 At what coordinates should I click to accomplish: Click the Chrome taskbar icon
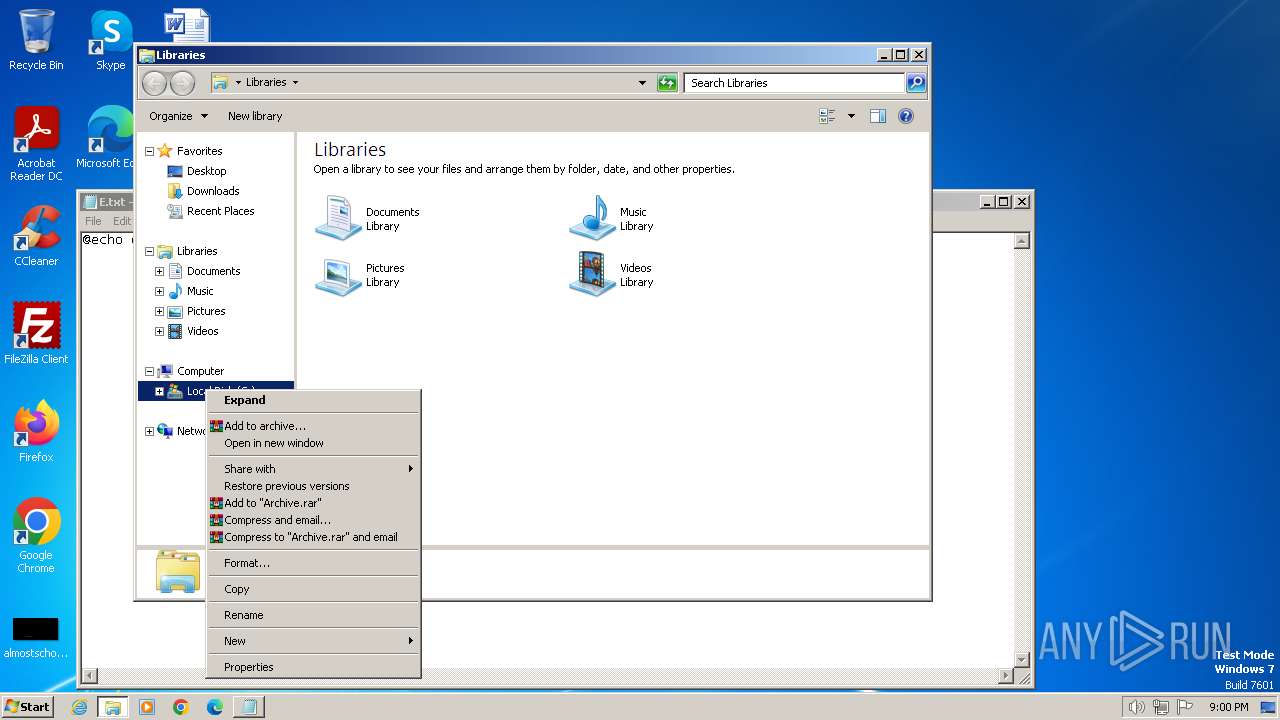[x=181, y=707]
